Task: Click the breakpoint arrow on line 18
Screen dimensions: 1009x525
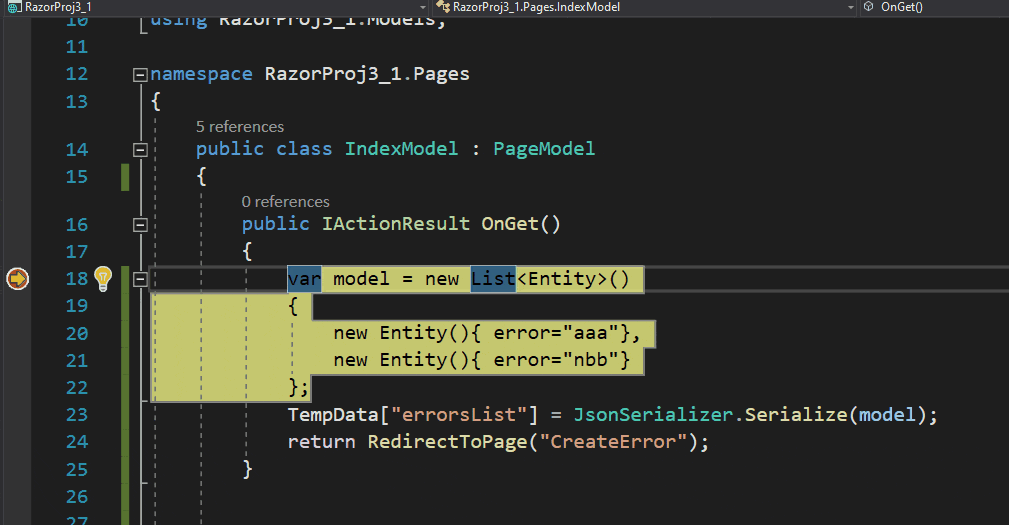Action: pos(17,279)
